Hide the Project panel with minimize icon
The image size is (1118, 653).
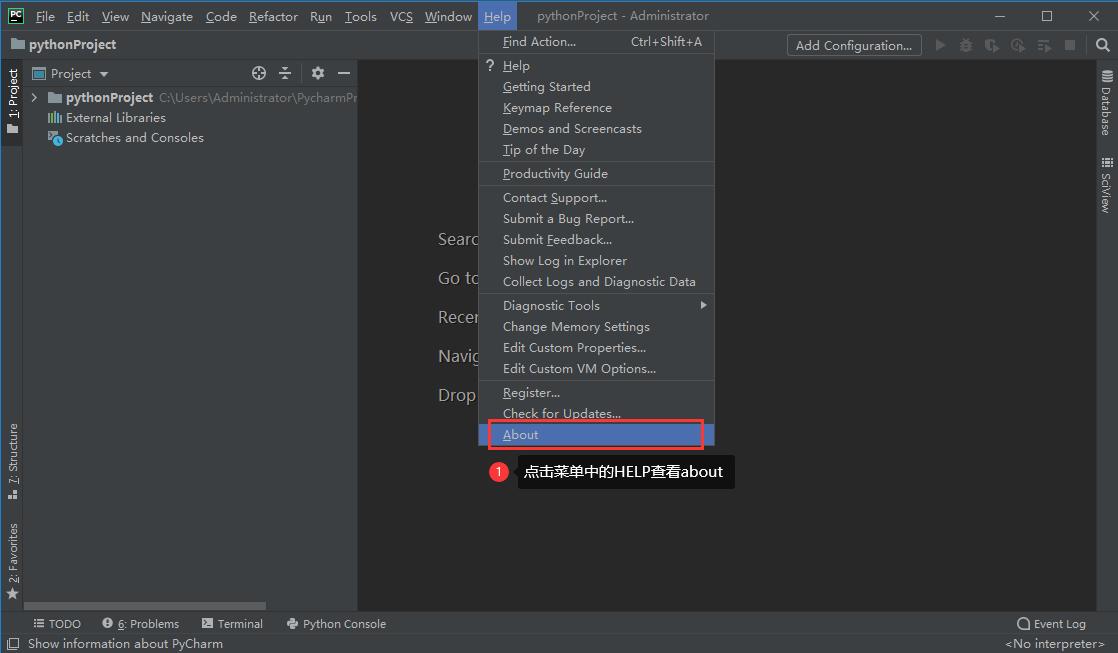[343, 73]
